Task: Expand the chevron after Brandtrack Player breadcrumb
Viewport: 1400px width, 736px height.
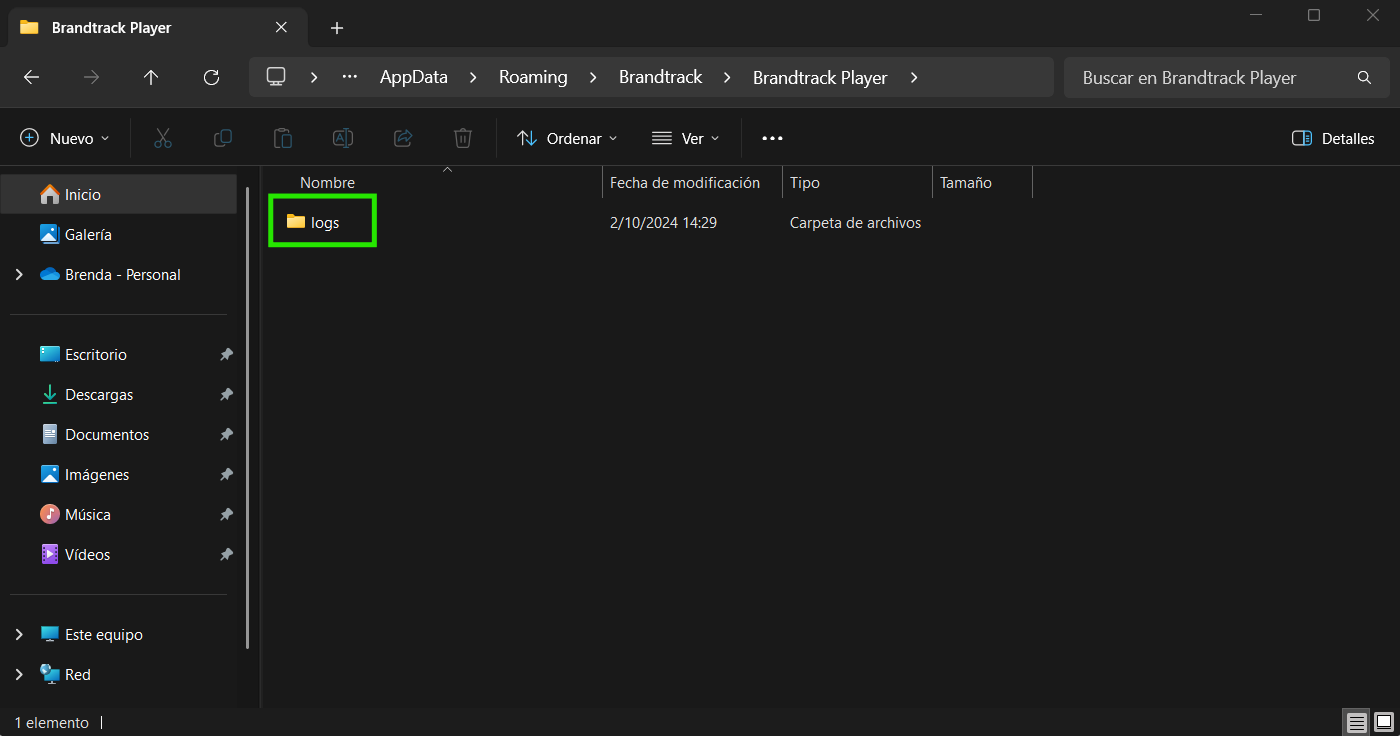Action: tap(914, 77)
